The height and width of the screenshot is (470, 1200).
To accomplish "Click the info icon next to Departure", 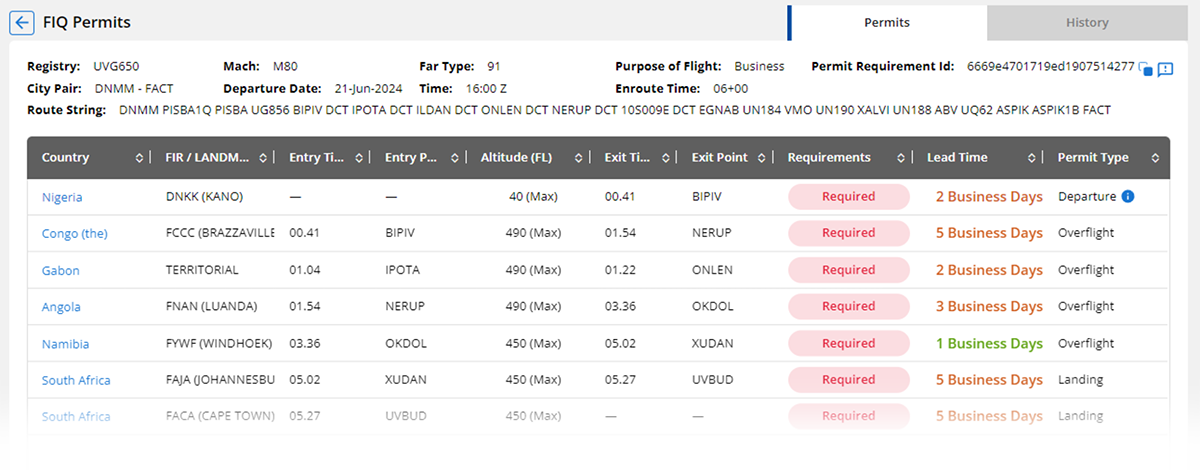I will click(x=1128, y=197).
